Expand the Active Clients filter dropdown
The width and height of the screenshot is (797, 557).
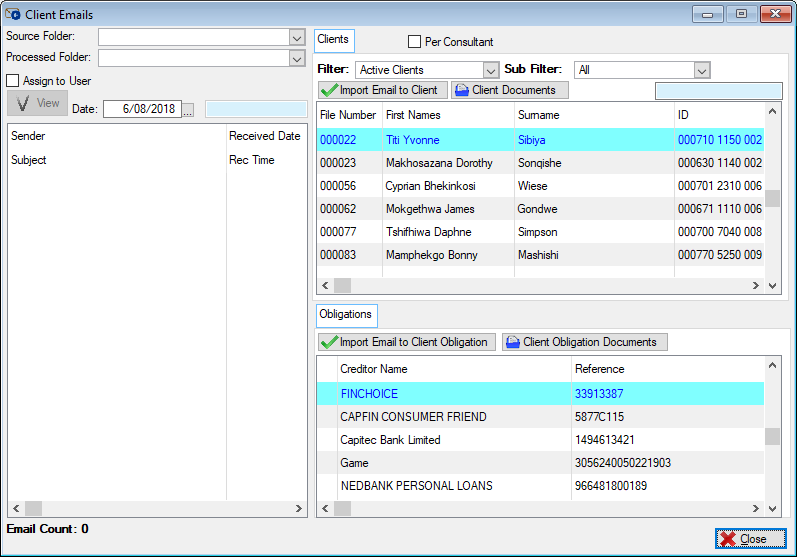click(490, 70)
